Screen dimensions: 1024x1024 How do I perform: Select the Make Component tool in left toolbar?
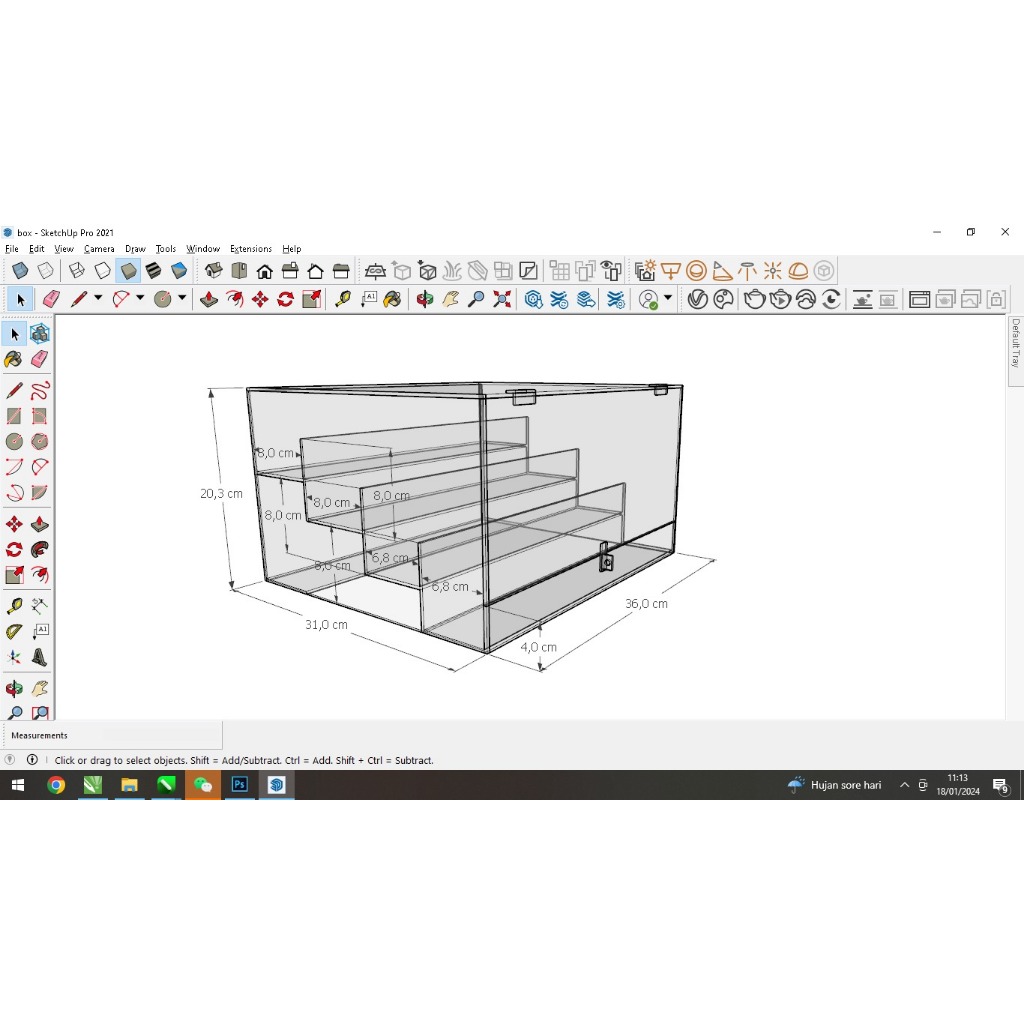(40, 334)
